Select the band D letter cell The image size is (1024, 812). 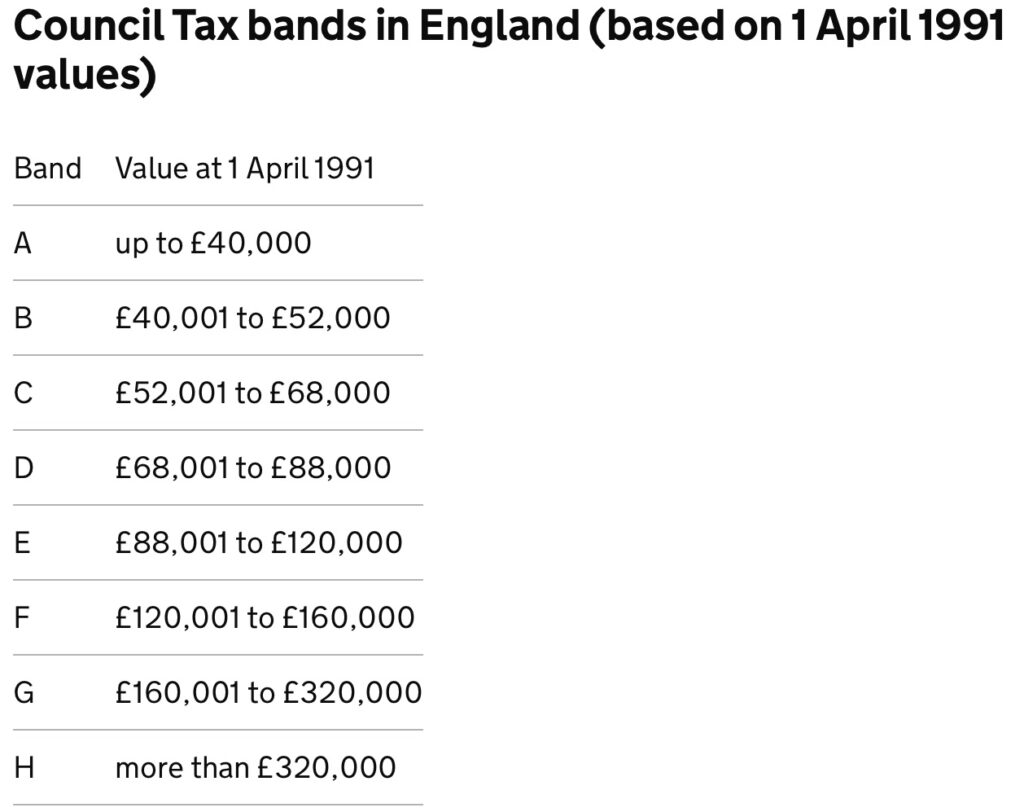tap(23, 468)
